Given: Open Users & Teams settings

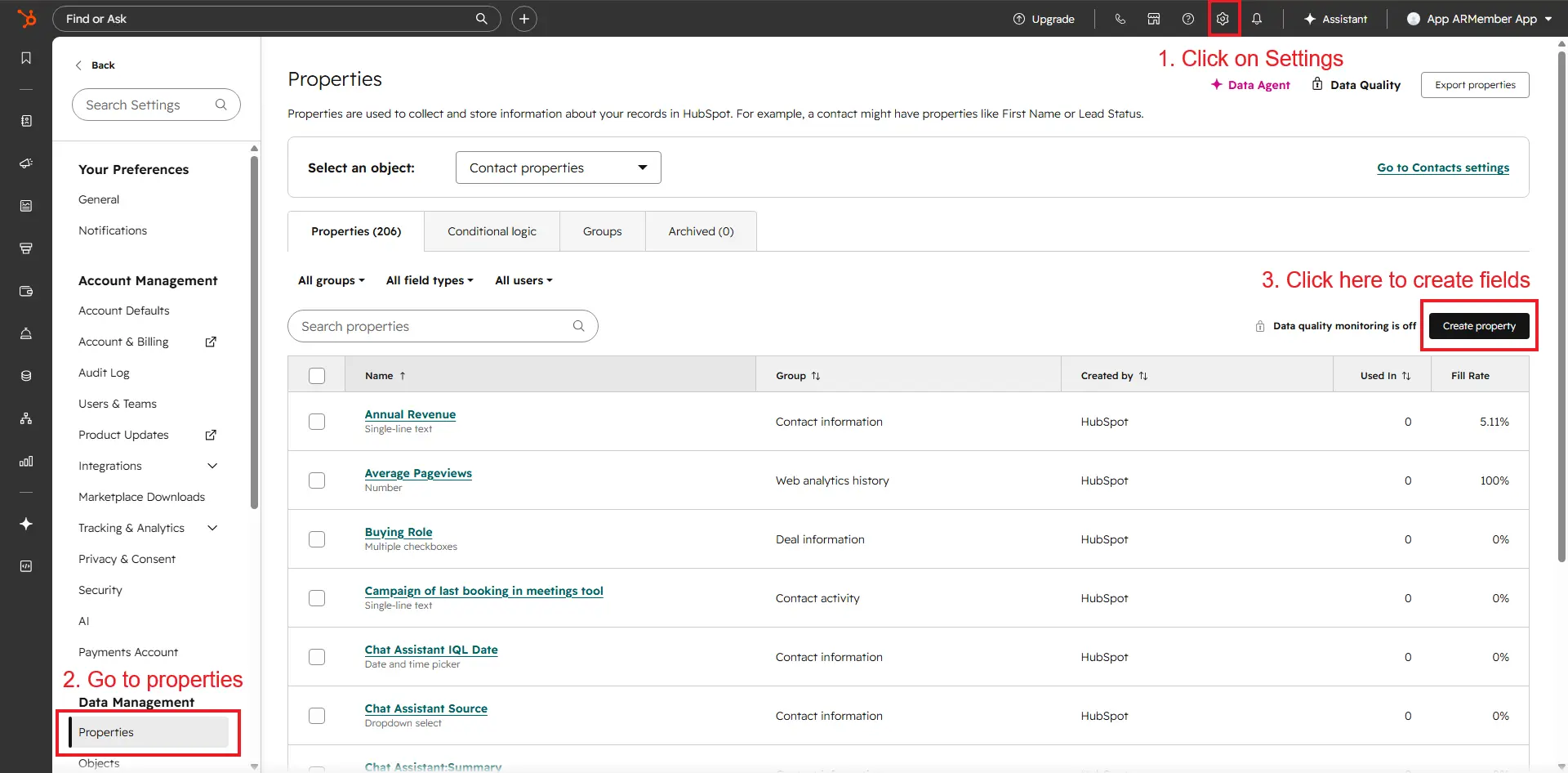Looking at the screenshot, I should coord(118,404).
